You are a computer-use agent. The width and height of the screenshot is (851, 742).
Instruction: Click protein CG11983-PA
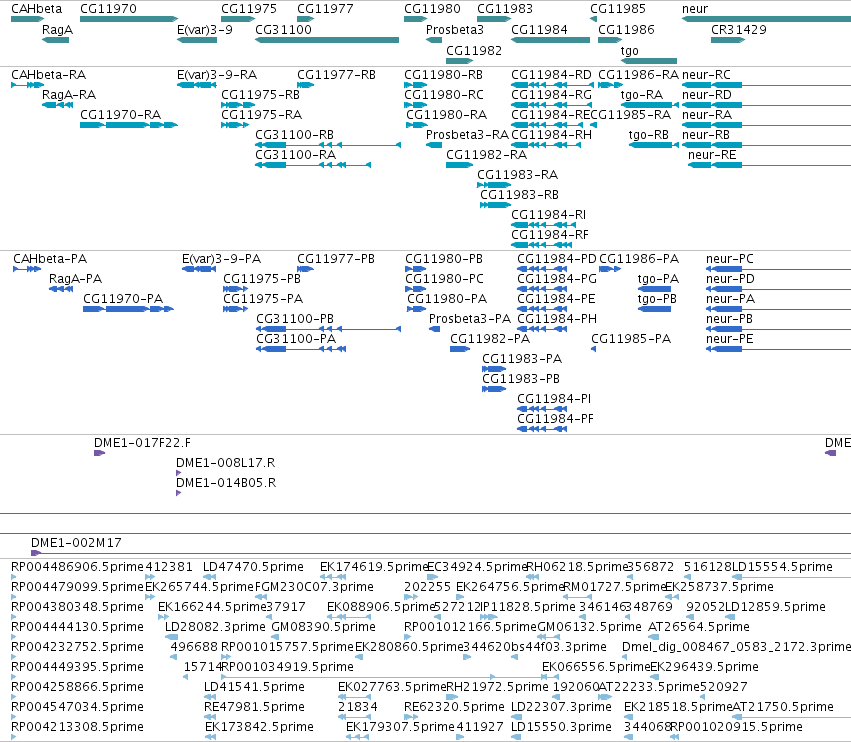tap(522, 359)
